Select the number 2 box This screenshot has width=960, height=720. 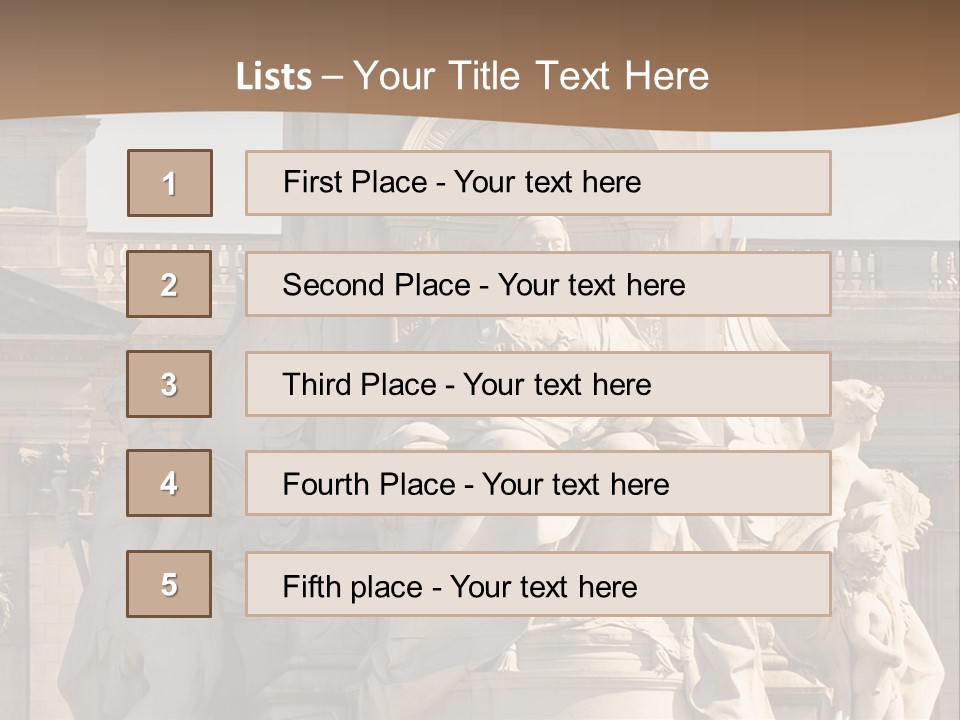[x=169, y=284]
